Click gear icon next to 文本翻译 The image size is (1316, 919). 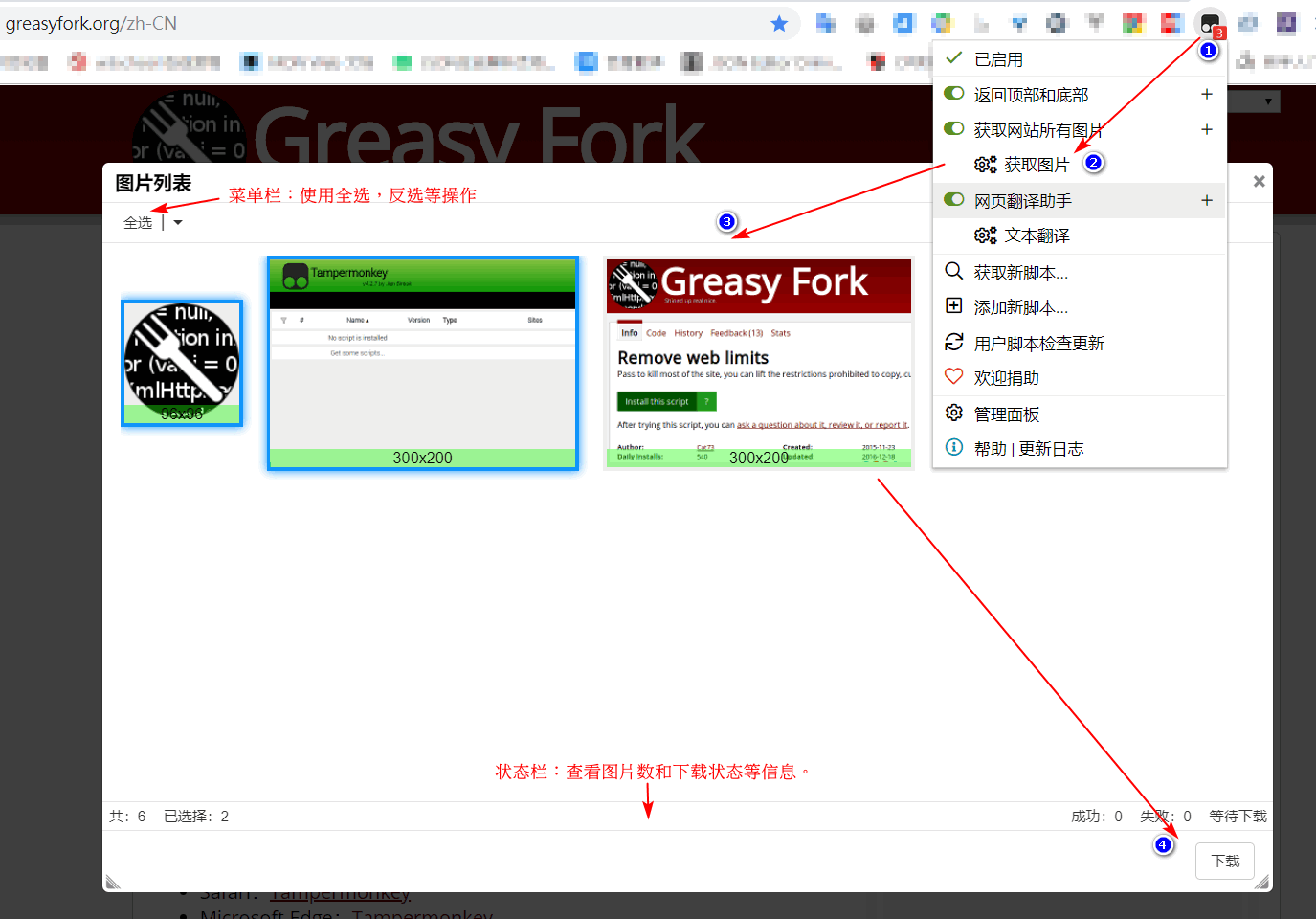pos(985,235)
